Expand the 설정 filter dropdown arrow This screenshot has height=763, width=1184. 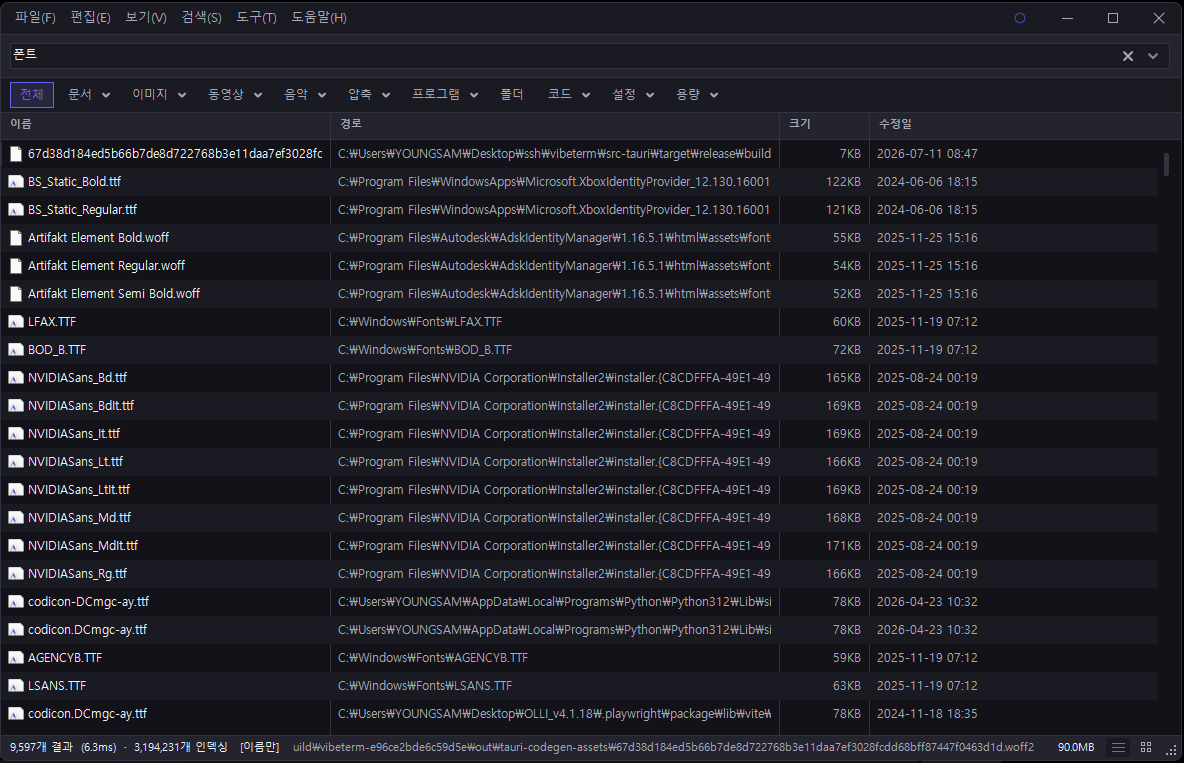(649, 95)
